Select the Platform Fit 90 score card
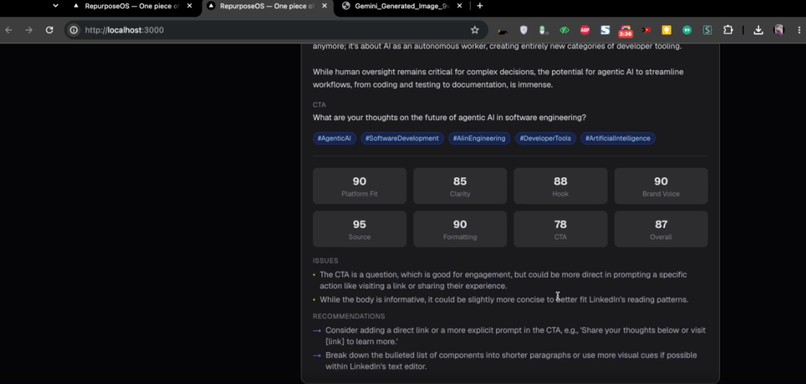Viewport: 806px width, 384px height. 359,186
